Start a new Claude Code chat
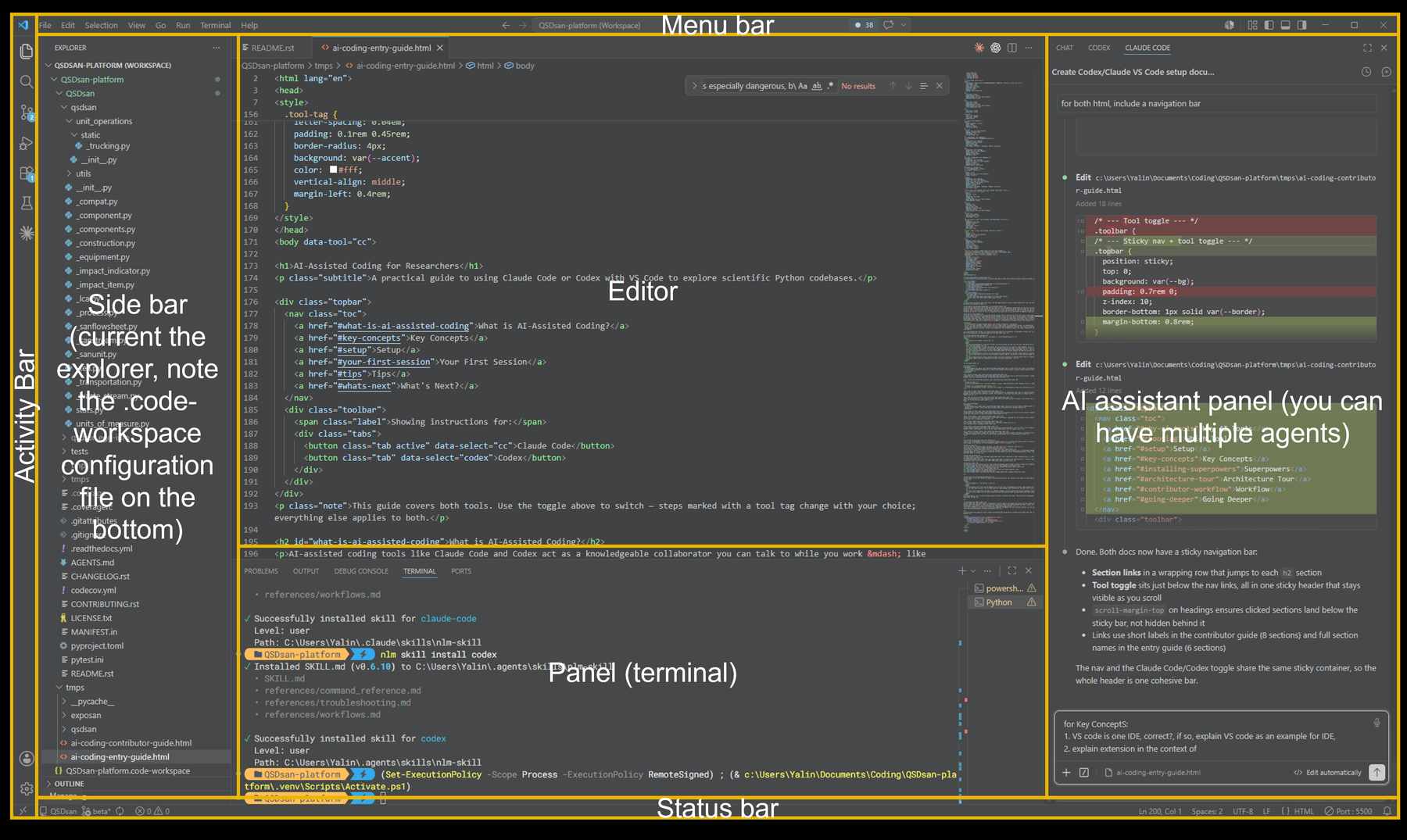This screenshot has width=1407, height=840. coord(1386,72)
